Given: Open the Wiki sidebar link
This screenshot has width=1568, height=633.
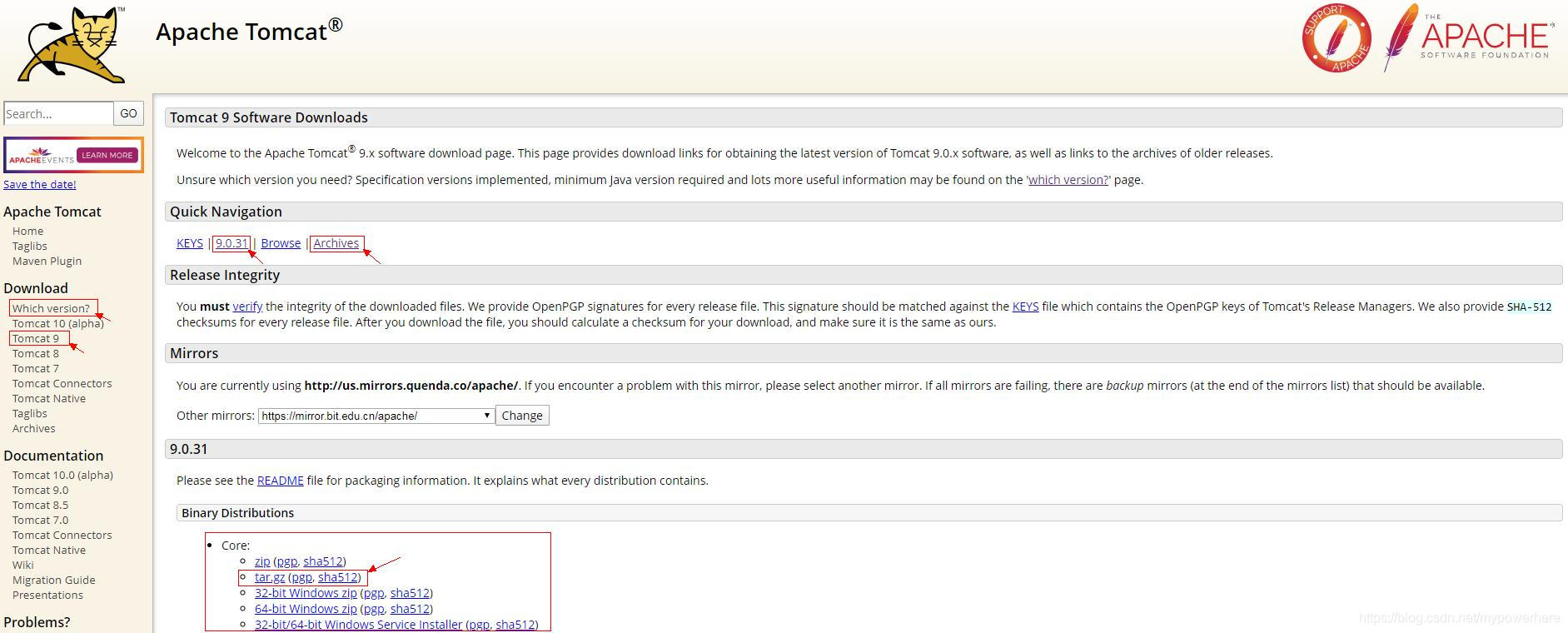Looking at the screenshot, I should tap(23, 565).
